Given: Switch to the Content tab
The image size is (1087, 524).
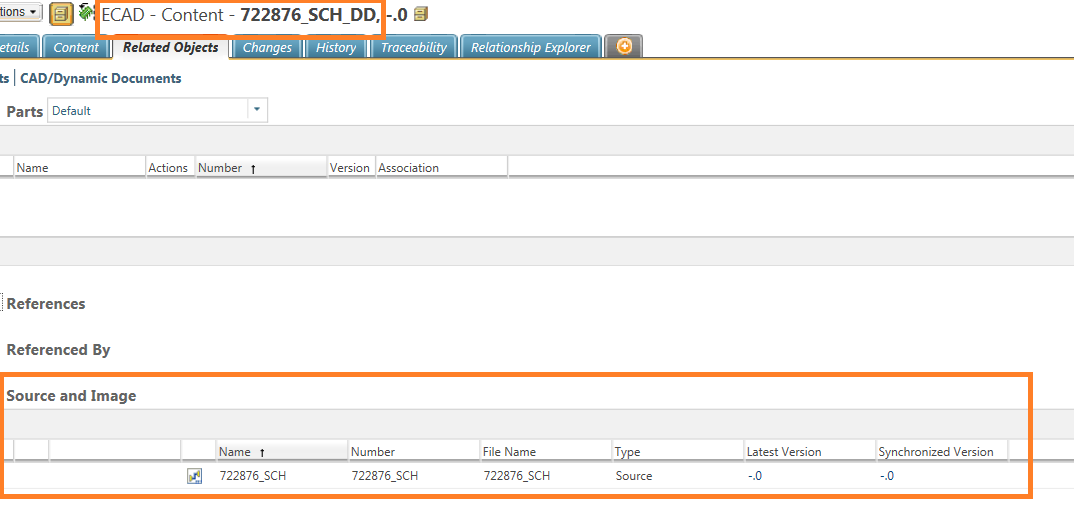Looking at the screenshot, I should [x=76, y=47].
